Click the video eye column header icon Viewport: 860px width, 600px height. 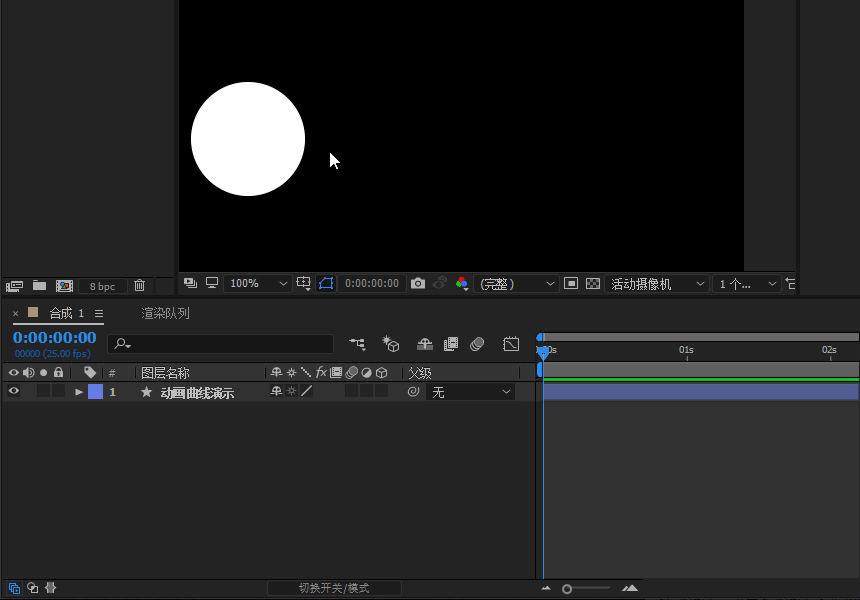[13, 372]
